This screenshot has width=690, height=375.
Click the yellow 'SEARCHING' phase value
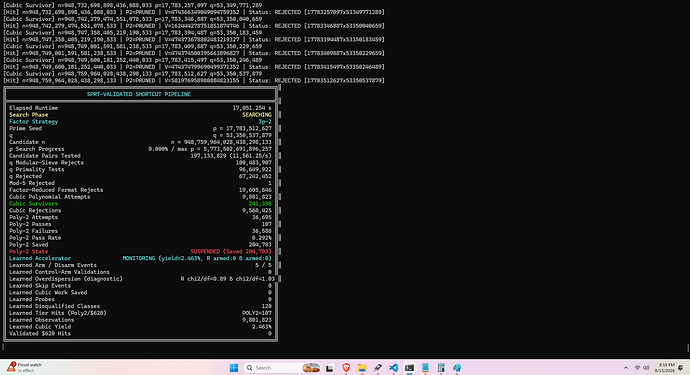point(257,115)
